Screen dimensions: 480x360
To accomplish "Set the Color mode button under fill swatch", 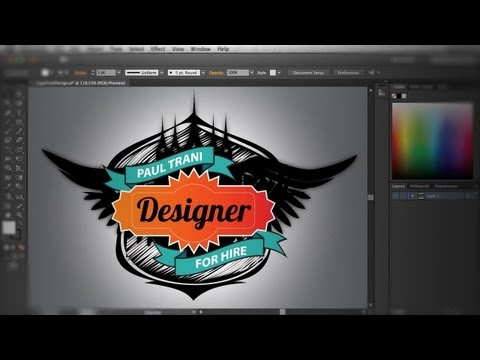I will [6, 247].
